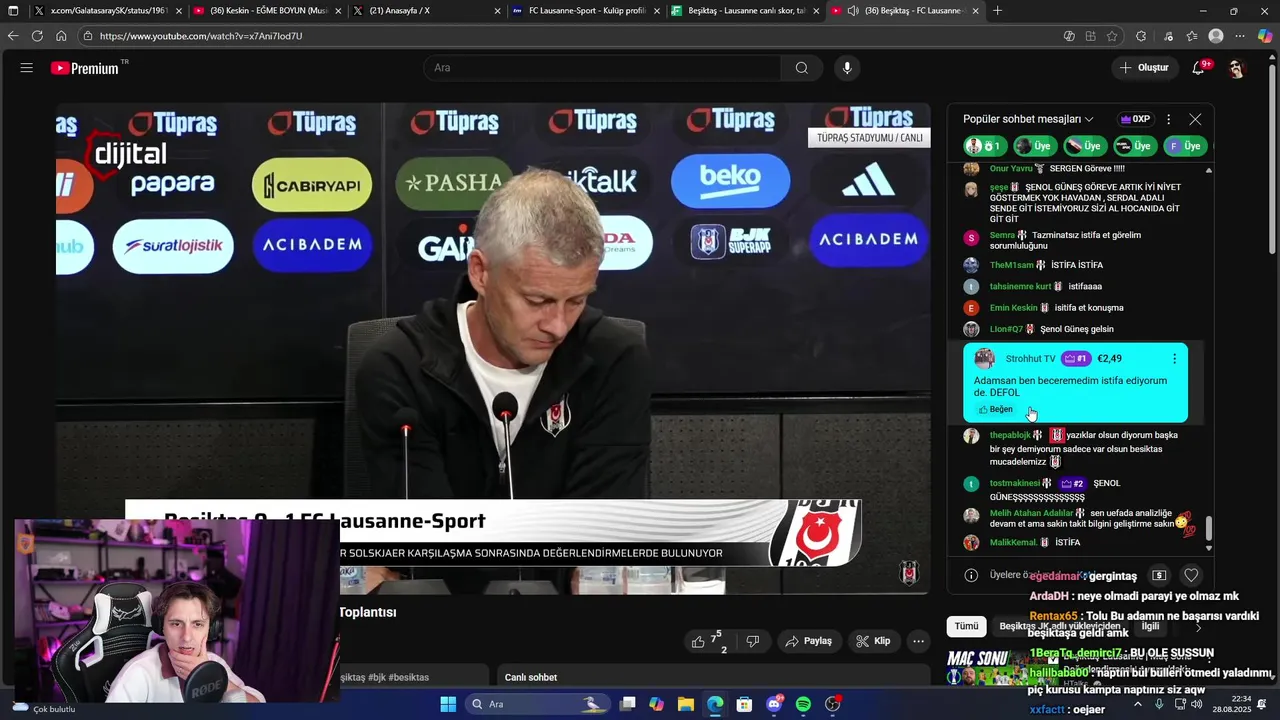Select the Tümü filter chip
Image resolution: width=1280 pixels, height=720 pixels.
pyautogui.click(x=966, y=626)
